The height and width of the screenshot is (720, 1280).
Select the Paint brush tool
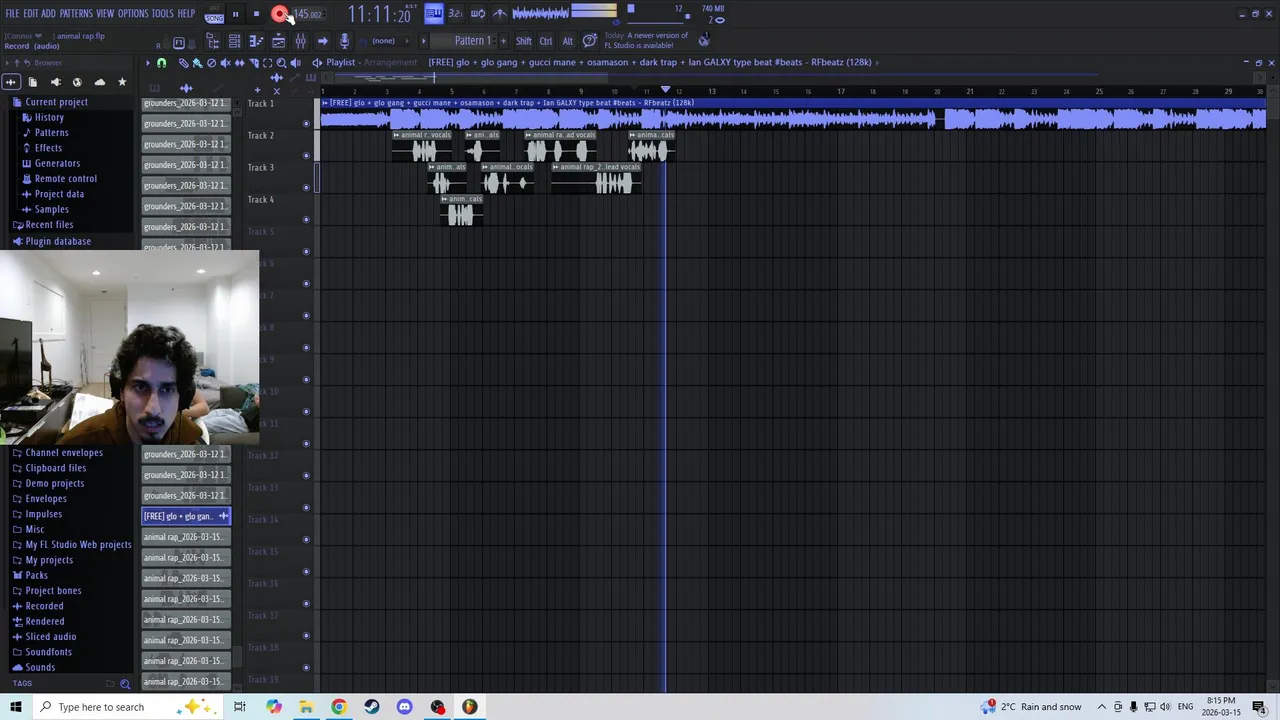pos(197,63)
